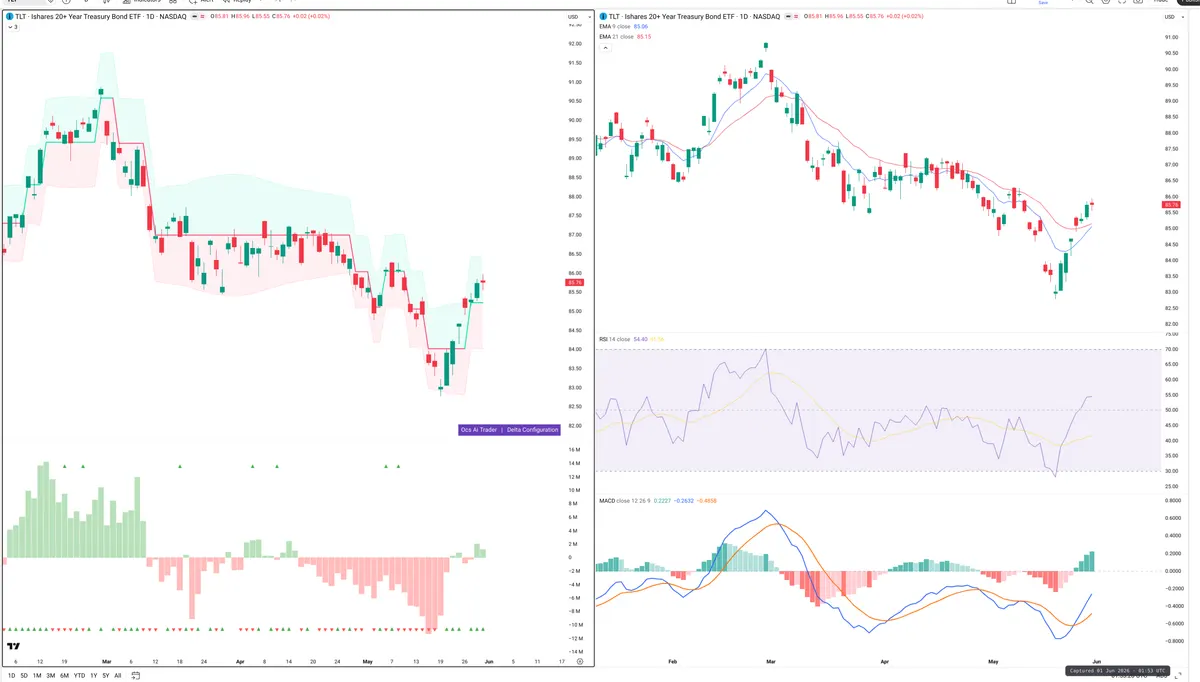
Task: Click 92.00 on left chart price scale
Action: [575, 44]
